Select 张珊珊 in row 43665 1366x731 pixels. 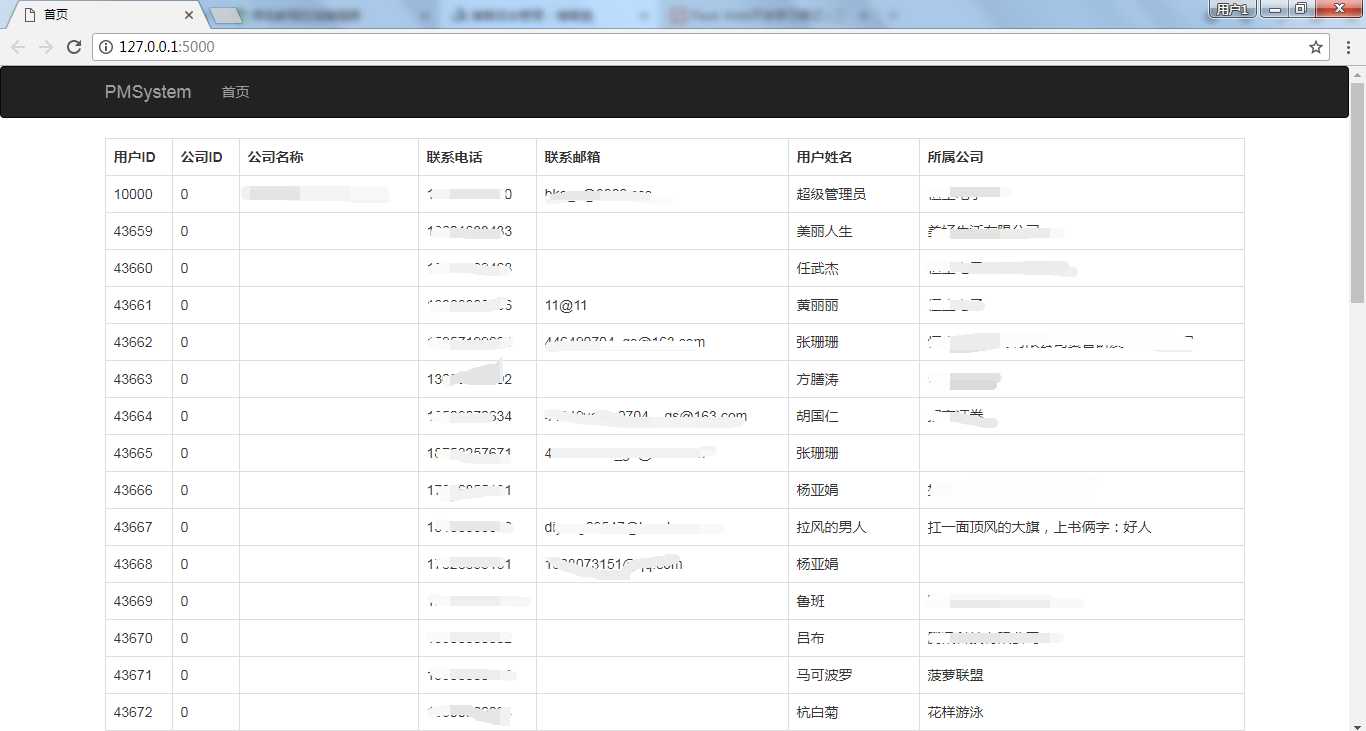(x=817, y=453)
